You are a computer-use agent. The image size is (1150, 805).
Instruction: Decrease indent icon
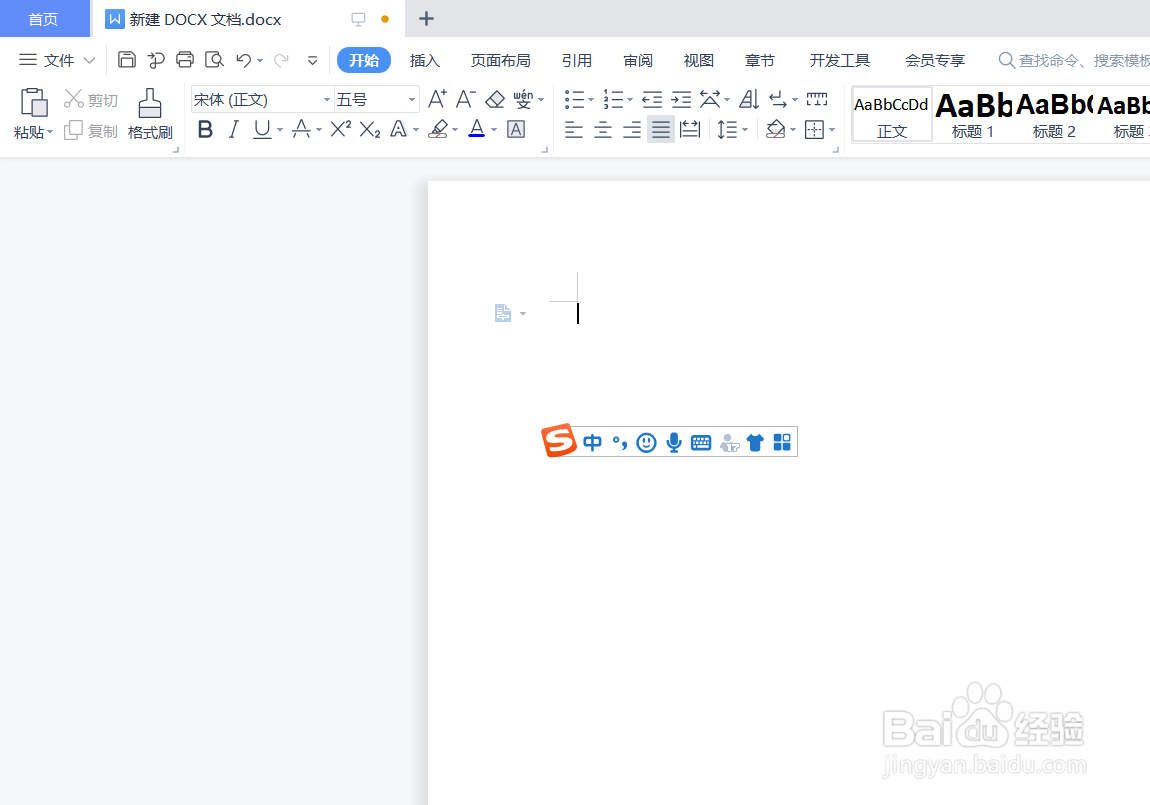(651, 99)
